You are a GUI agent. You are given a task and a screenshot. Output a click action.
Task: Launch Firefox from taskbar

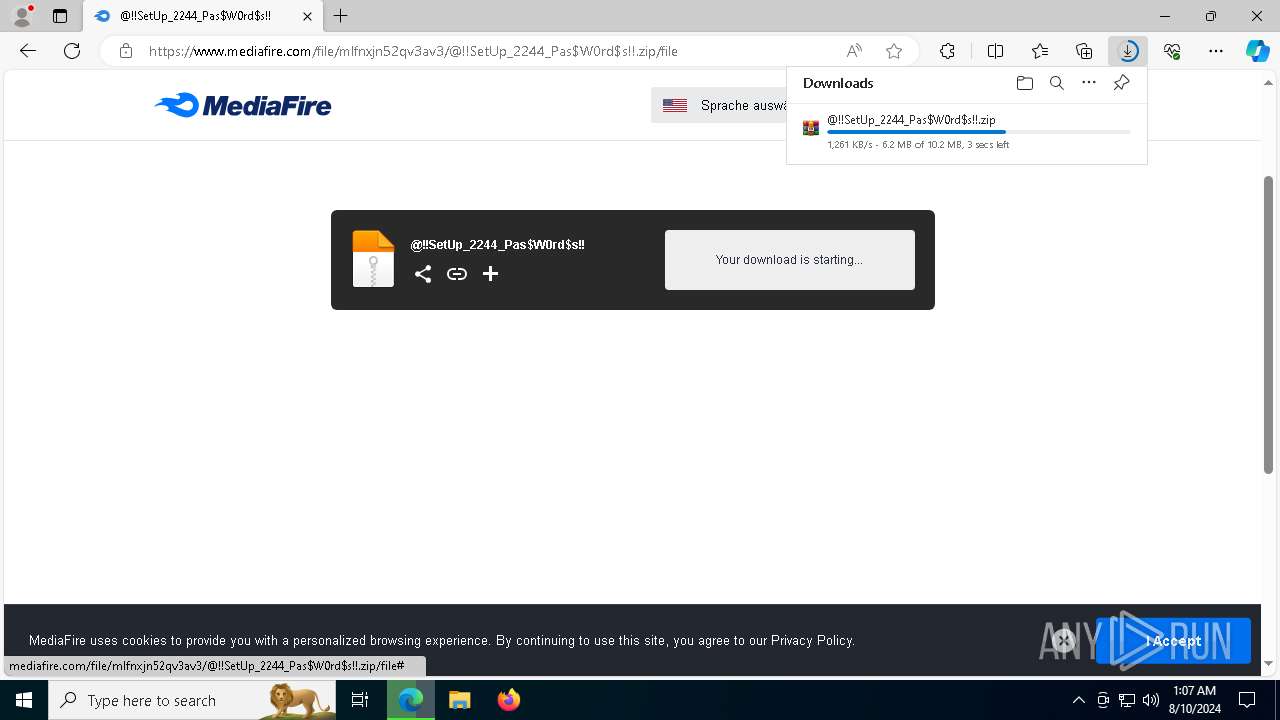click(509, 700)
